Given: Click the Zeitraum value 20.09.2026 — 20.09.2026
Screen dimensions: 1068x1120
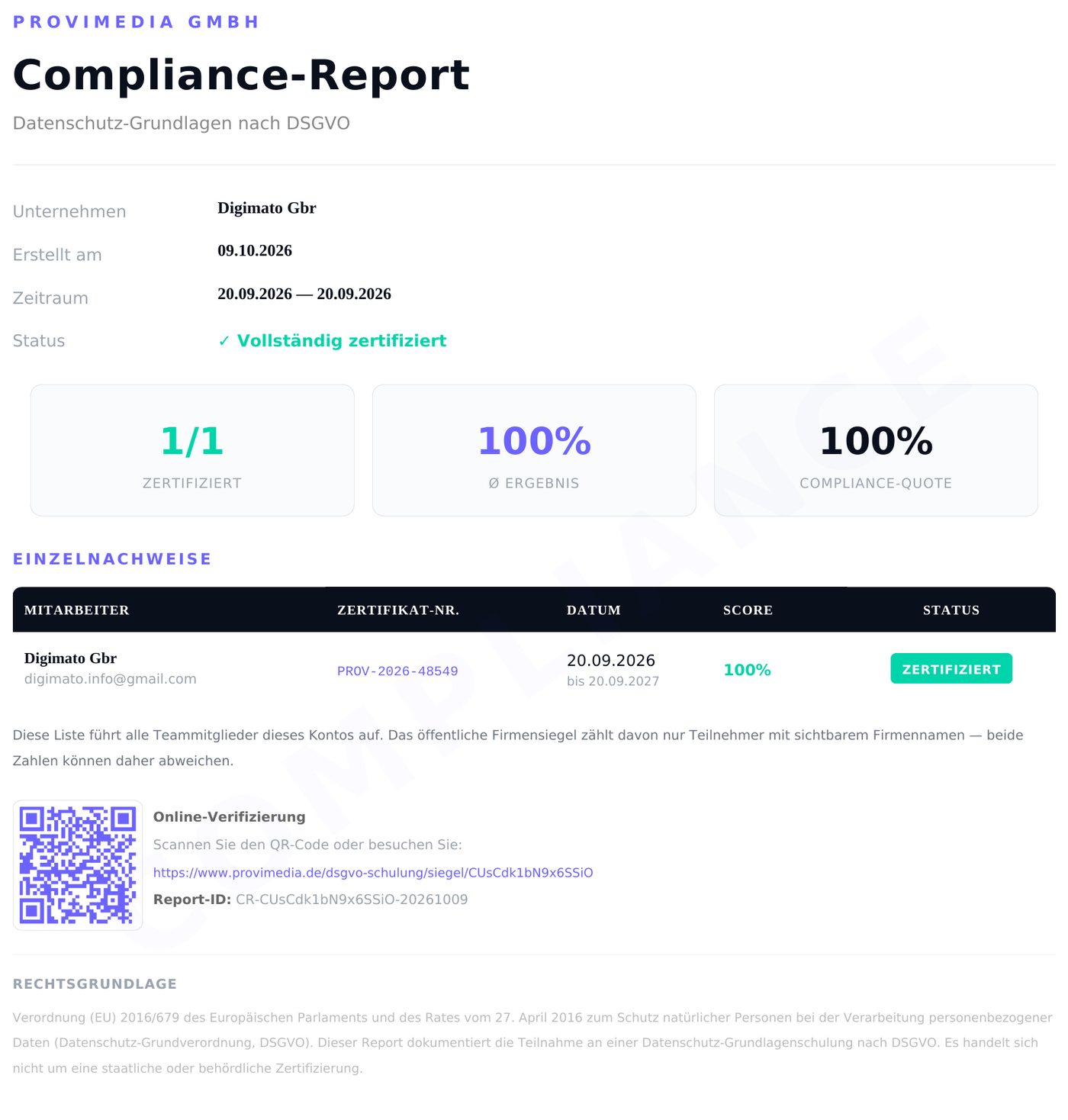Looking at the screenshot, I should [x=304, y=294].
